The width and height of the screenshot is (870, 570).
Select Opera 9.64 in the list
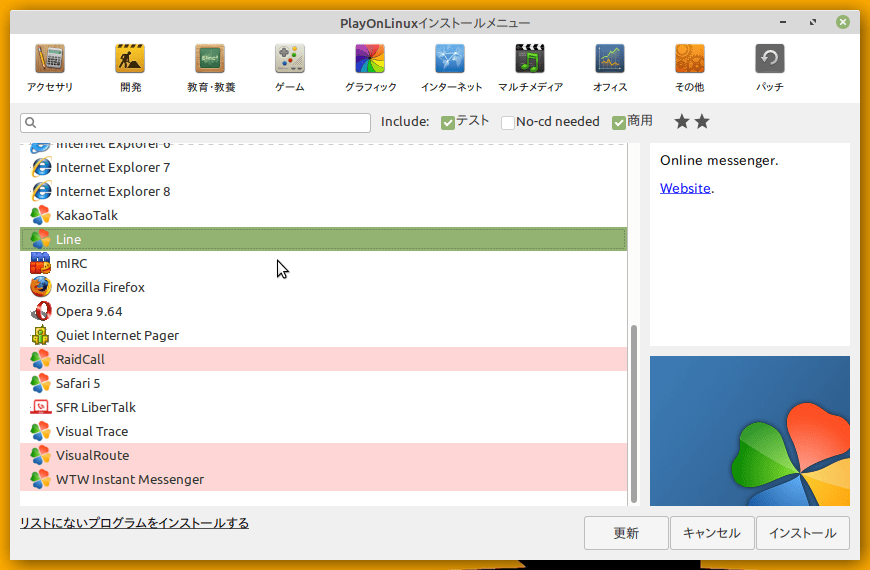coord(323,311)
